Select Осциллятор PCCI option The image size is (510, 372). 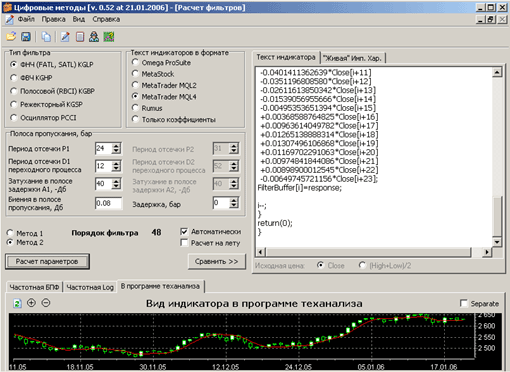[43, 118]
